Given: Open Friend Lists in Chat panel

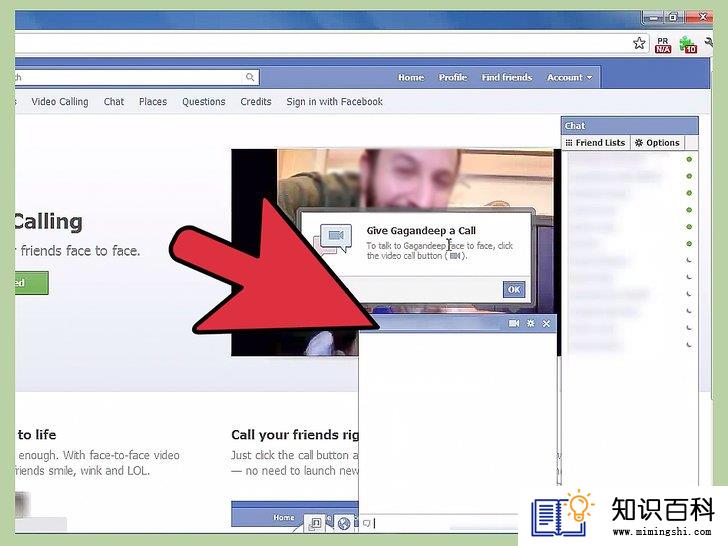Looking at the screenshot, I should point(595,143).
